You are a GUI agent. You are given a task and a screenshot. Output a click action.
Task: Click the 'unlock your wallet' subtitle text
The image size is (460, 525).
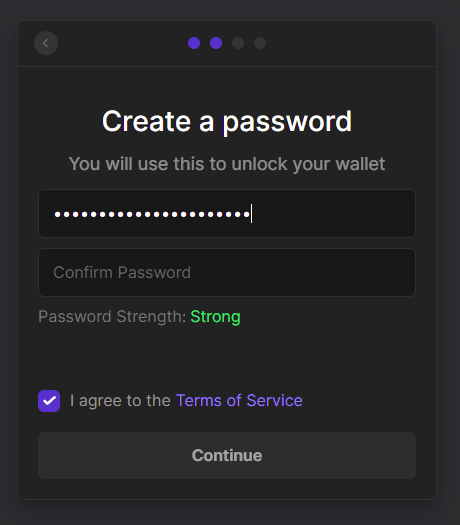308,164
